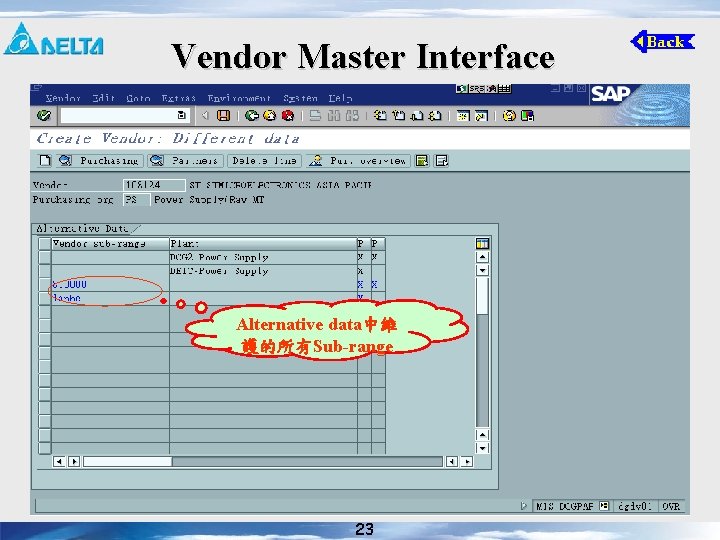The width and height of the screenshot is (720, 540).
Task: Open the Environment menu
Action: pos(239,98)
